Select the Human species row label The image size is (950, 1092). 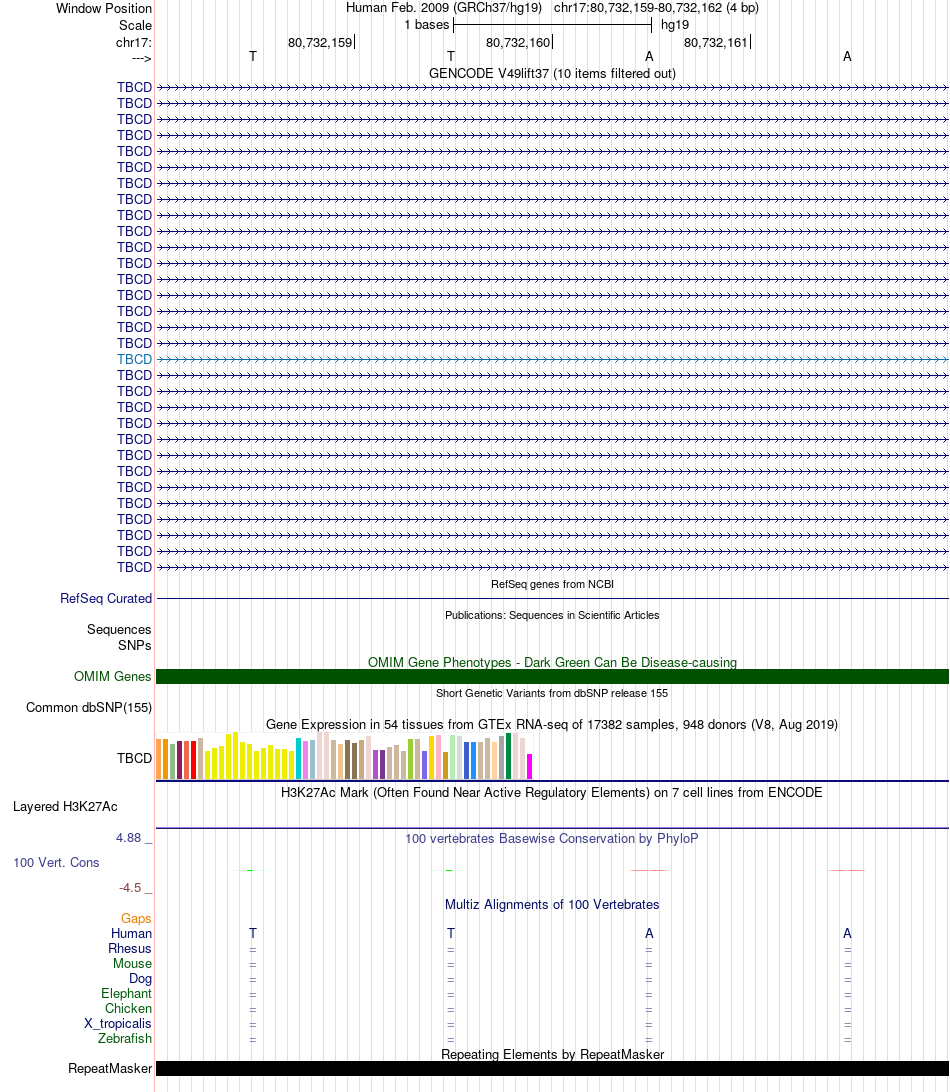[132, 933]
